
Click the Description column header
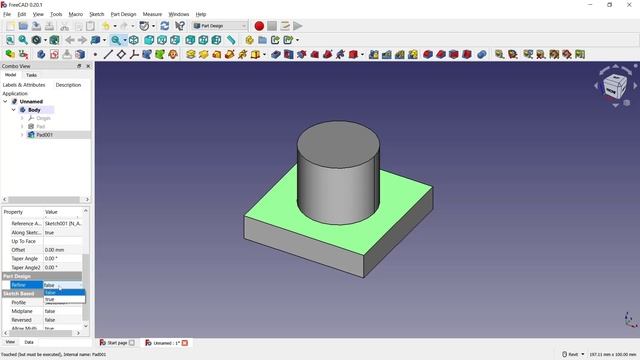click(x=69, y=85)
